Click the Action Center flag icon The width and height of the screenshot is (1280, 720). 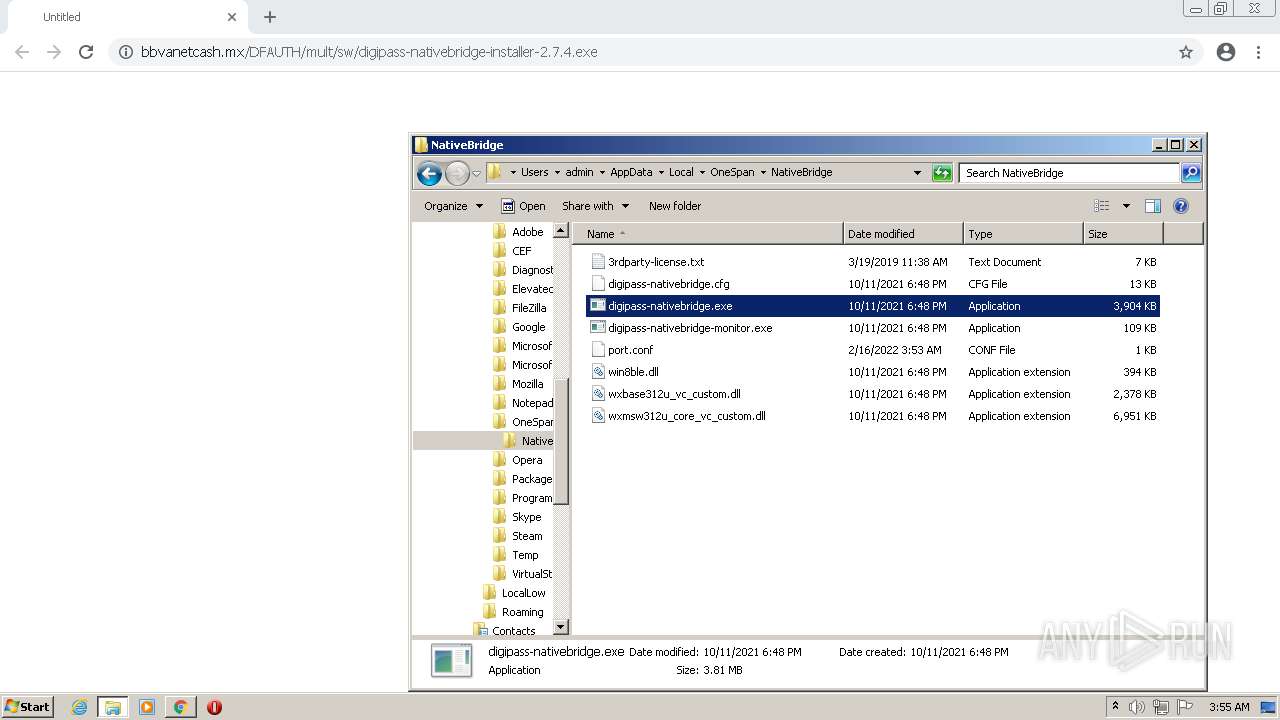pyautogui.click(x=1186, y=707)
